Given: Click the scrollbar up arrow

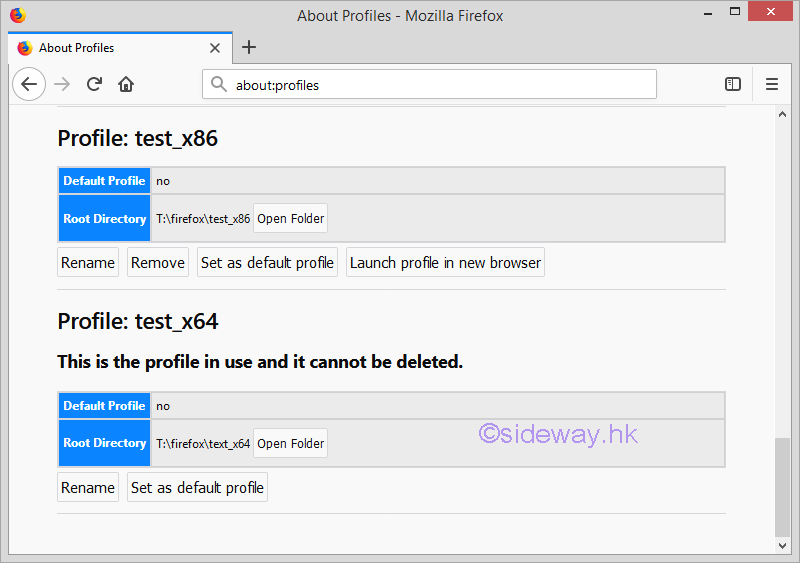Looking at the screenshot, I should point(783,114).
